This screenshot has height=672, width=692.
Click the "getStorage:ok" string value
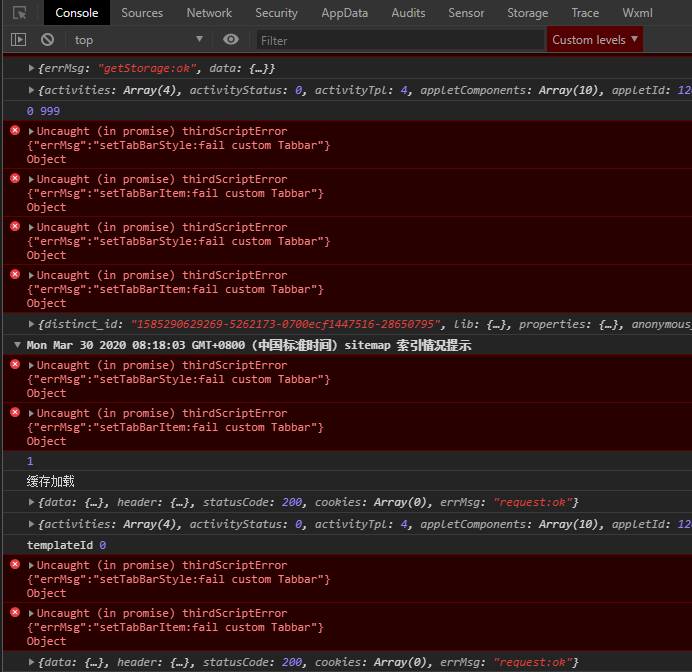(147, 68)
